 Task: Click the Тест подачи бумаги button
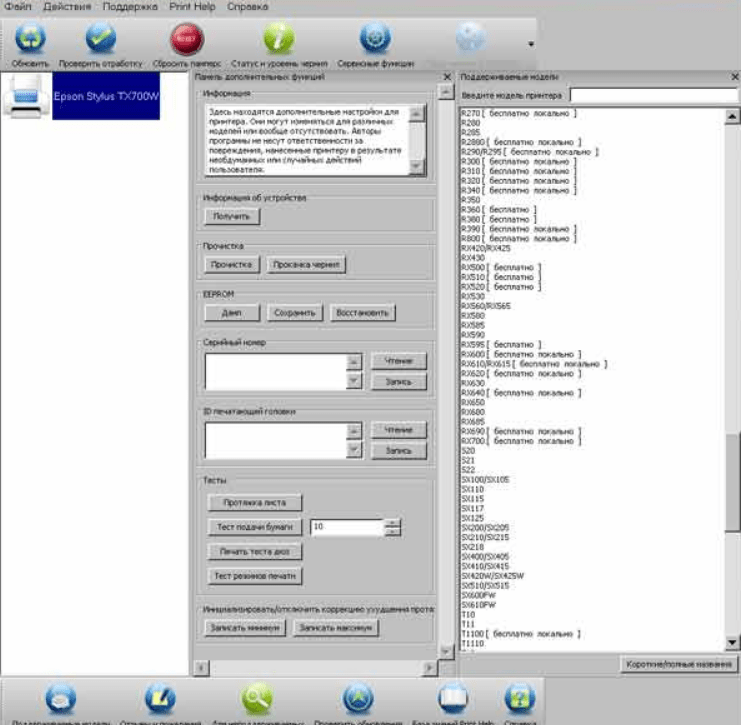point(254,527)
